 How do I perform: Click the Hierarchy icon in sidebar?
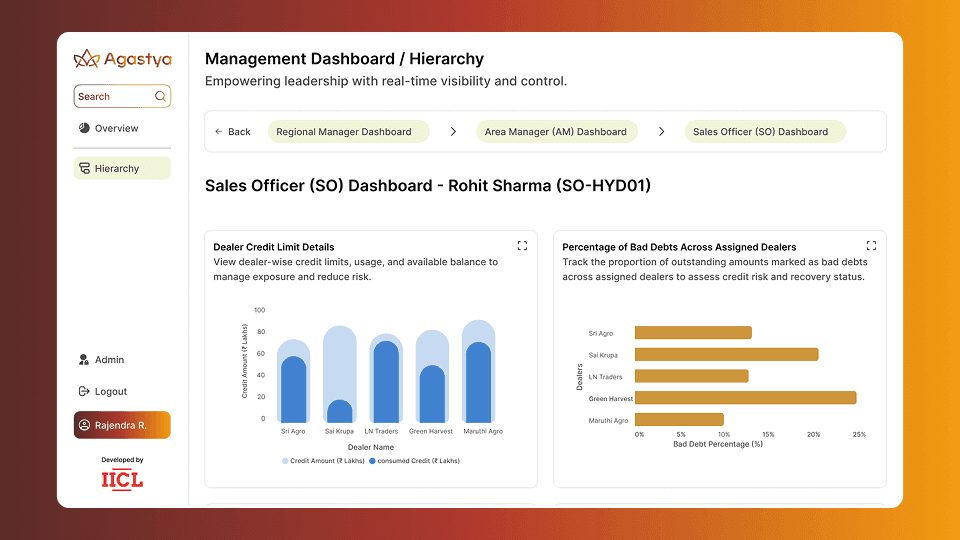pos(84,168)
